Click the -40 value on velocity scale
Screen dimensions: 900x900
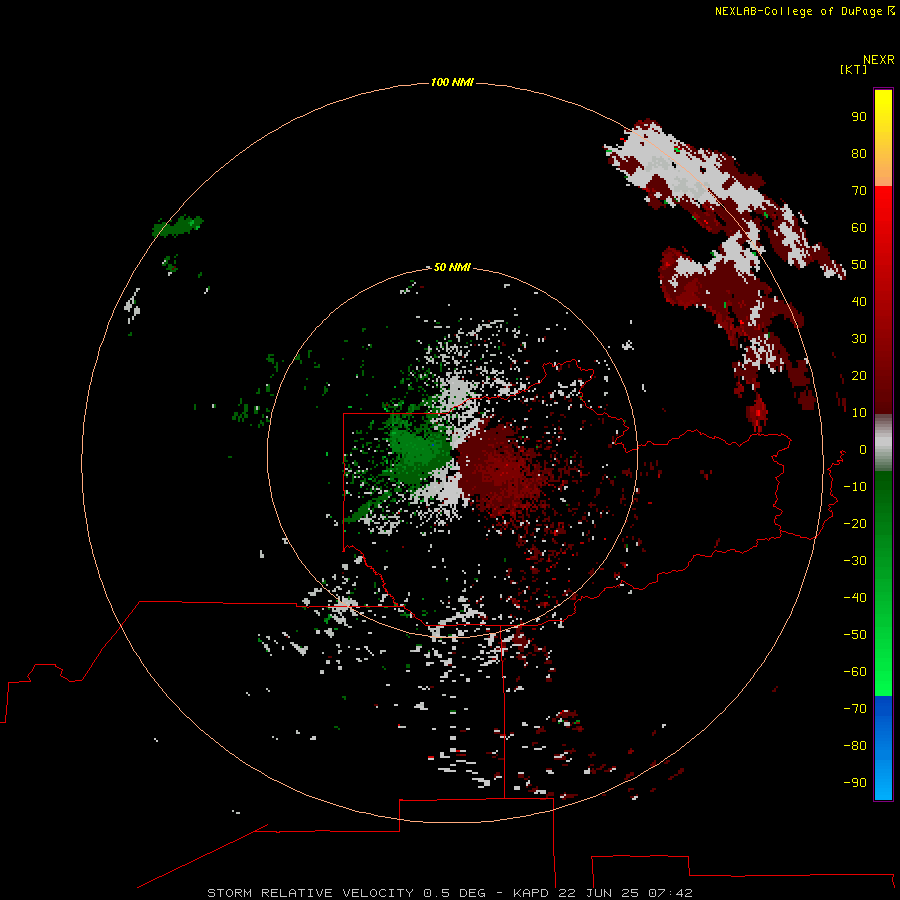pyautogui.click(x=855, y=598)
